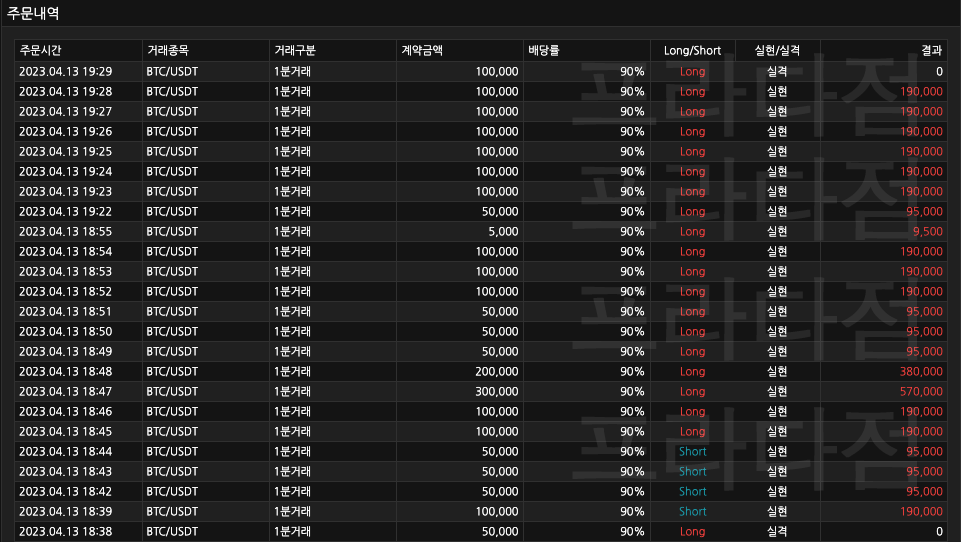Viewport: 961px width, 542px height.
Task: Click the 거래구분 column header
Action: (295, 50)
